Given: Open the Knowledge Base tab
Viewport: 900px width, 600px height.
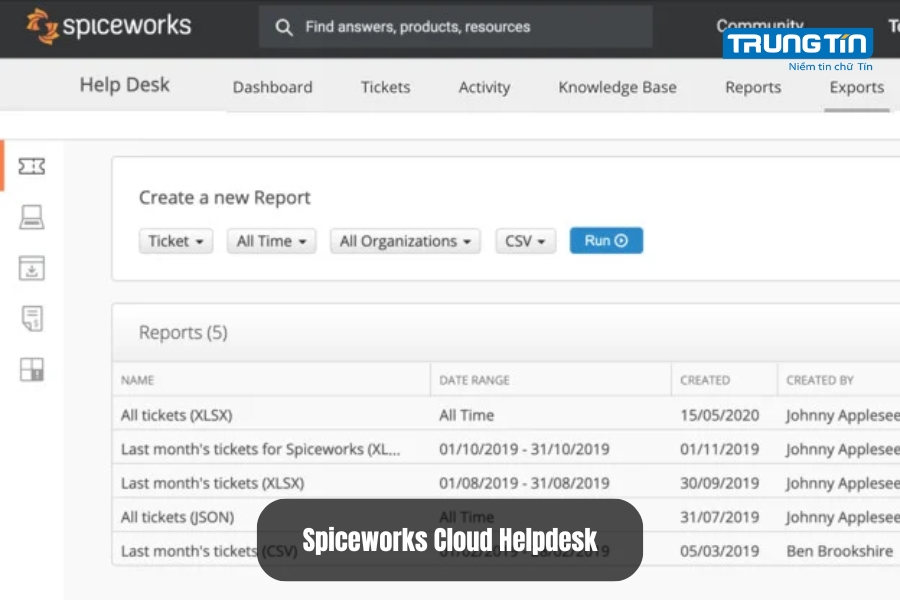Looking at the screenshot, I should pyautogui.click(x=616, y=88).
